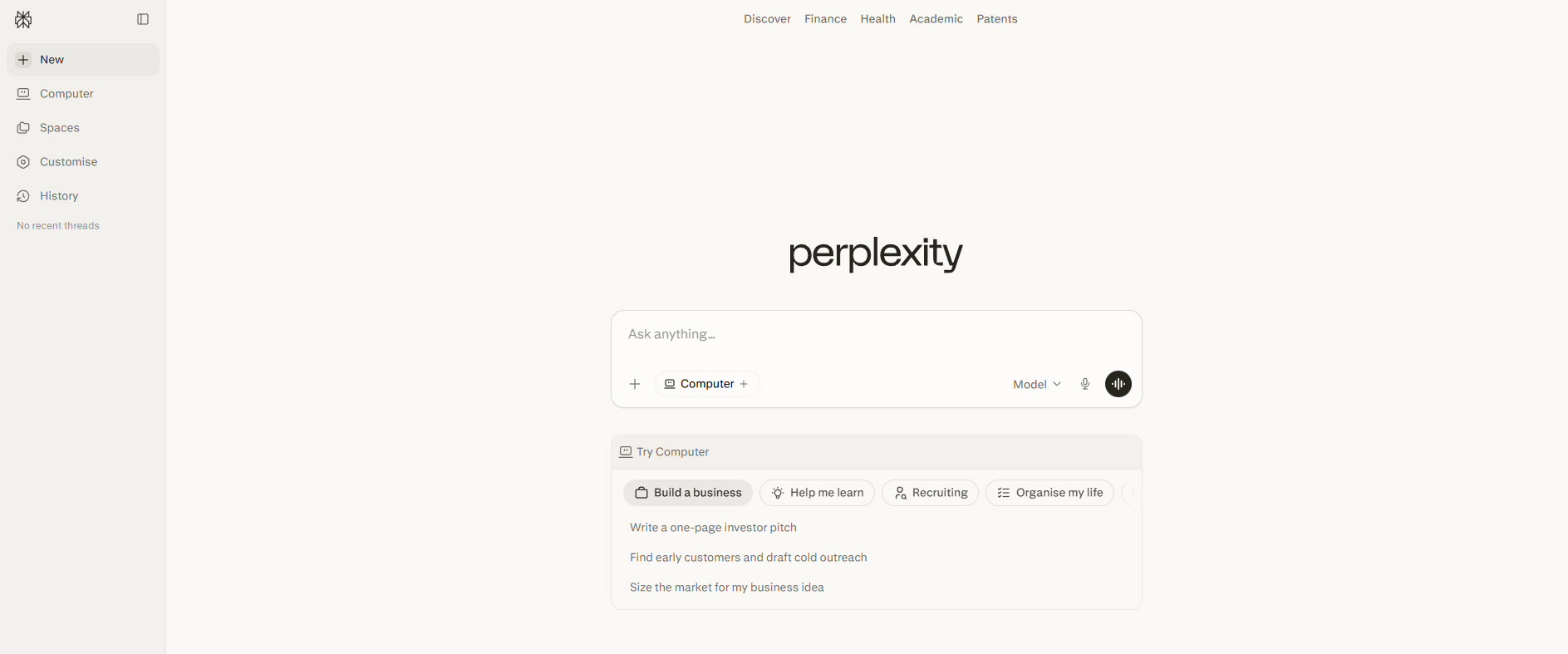This screenshot has height=654, width=1568.
Task: Click the attach plus icon in search box
Action: point(635,384)
